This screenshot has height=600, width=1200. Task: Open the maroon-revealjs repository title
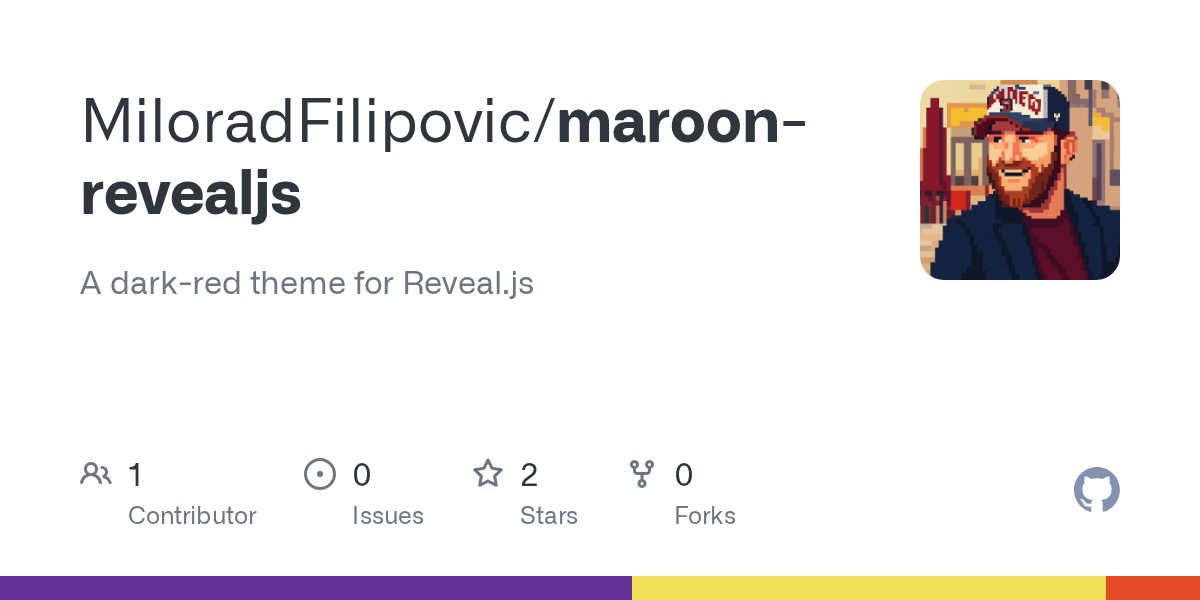click(x=444, y=157)
